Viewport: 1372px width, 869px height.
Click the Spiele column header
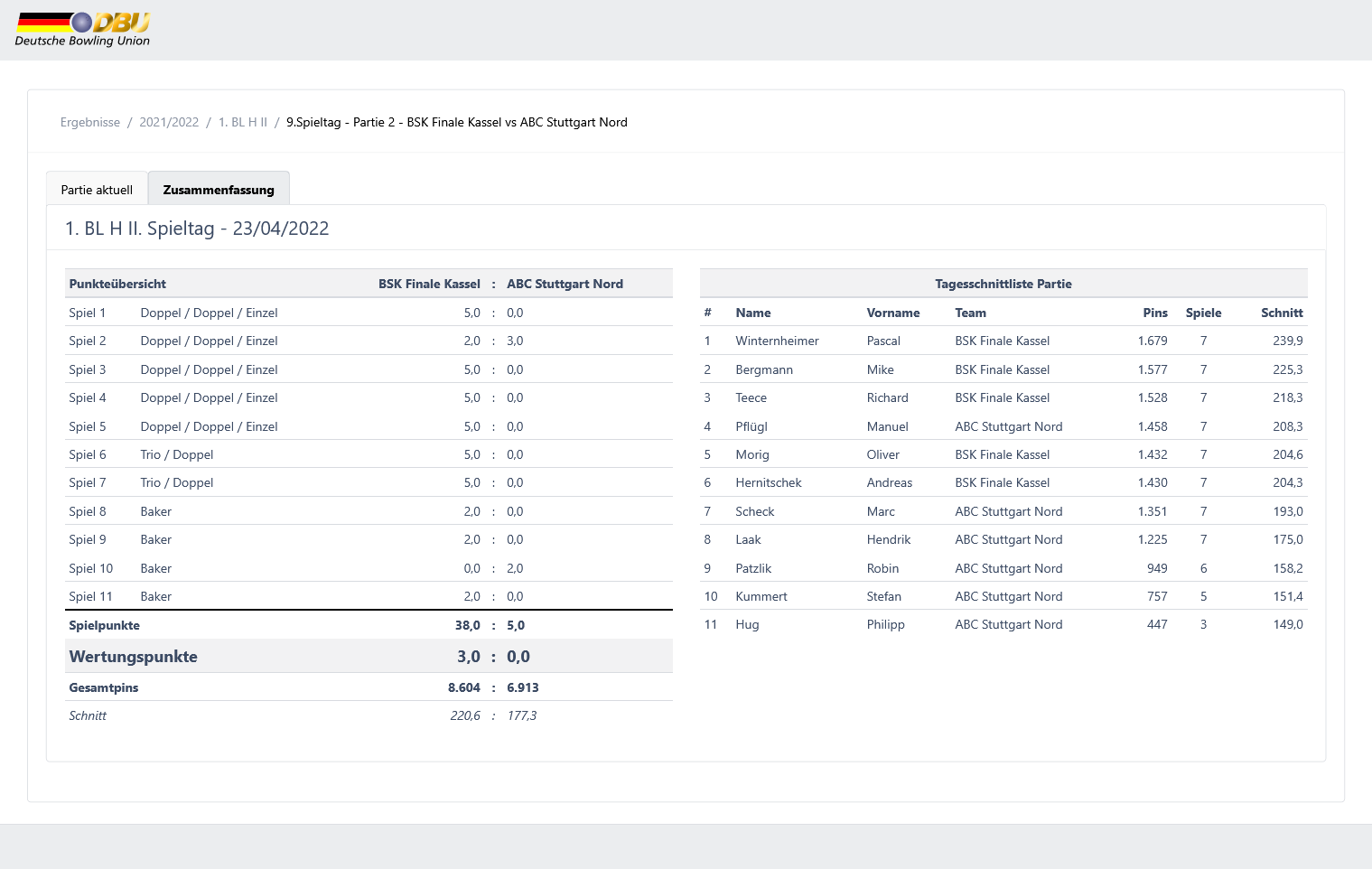pos(1203,313)
